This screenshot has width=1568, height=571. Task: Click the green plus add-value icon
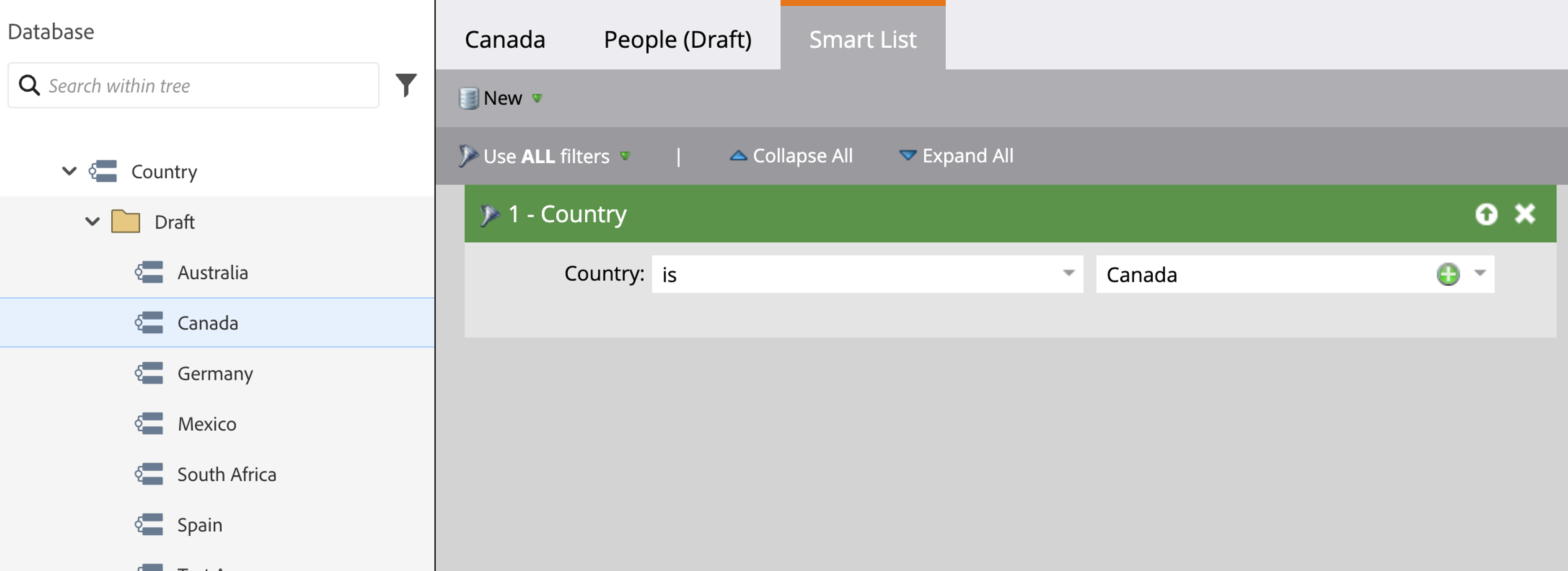pos(1448,275)
